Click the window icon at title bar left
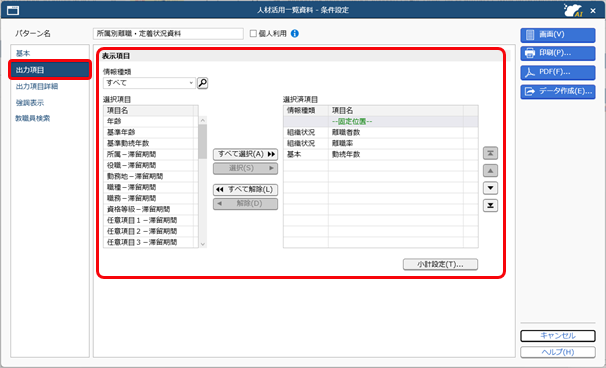The height and width of the screenshot is (368, 606). coord(13,10)
